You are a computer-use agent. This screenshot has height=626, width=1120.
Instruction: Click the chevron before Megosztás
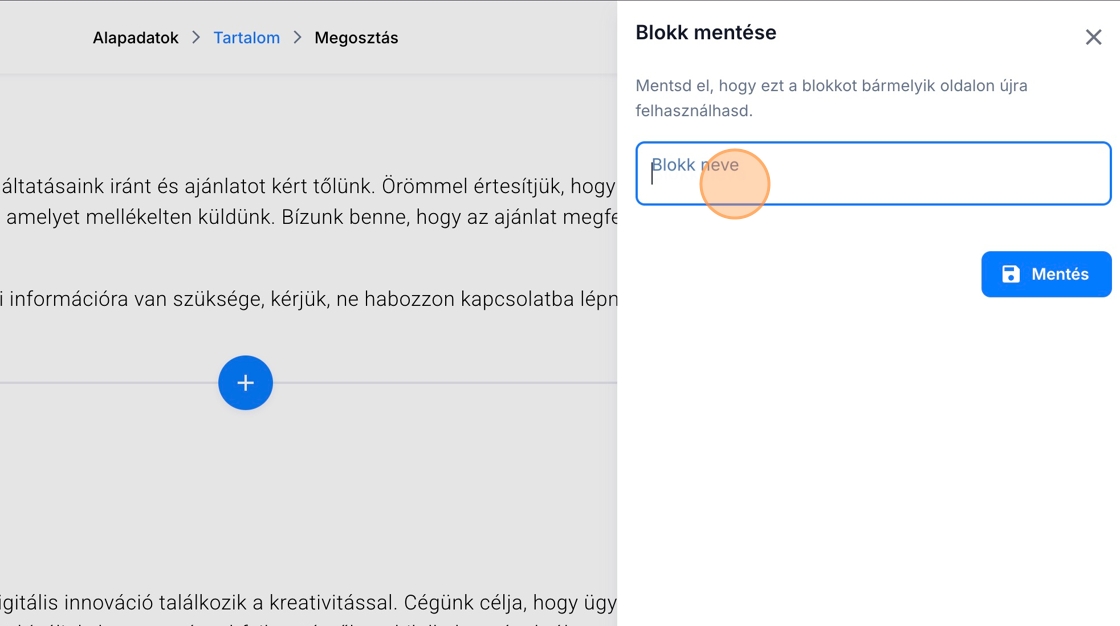click(297, 38)
